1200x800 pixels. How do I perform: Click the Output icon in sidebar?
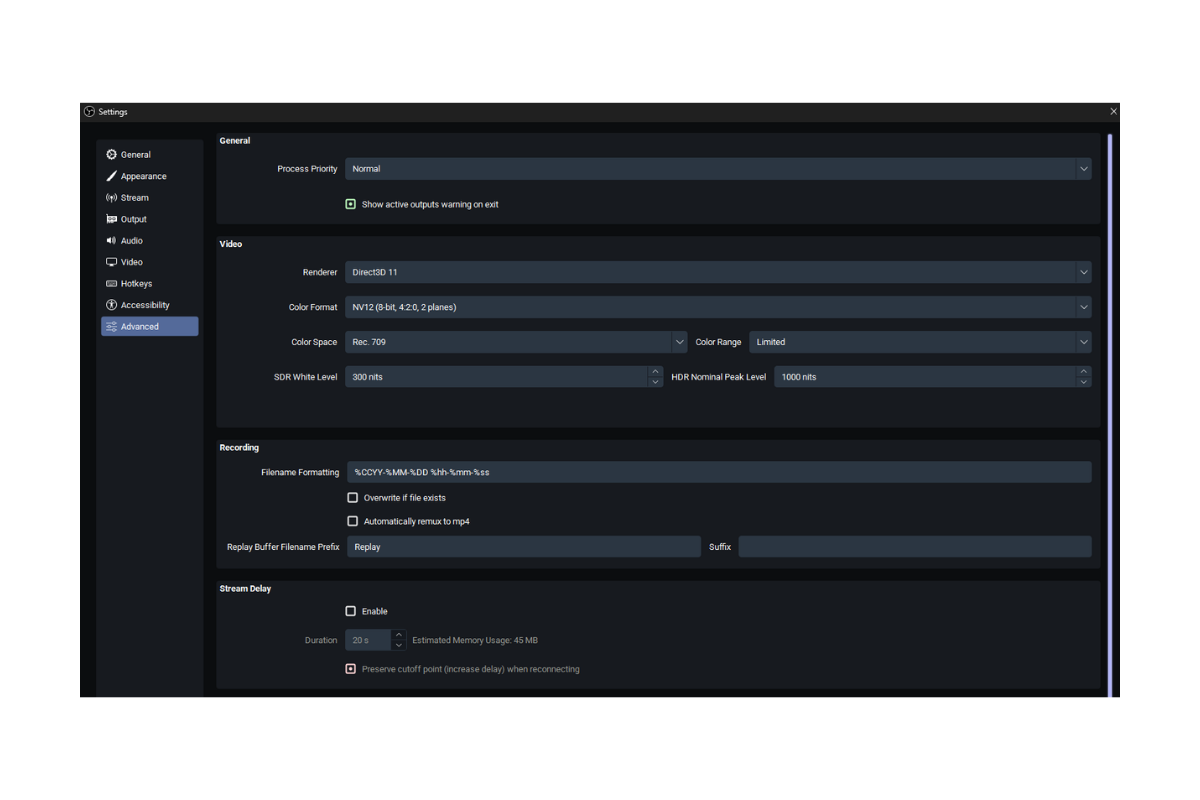(111, 219)
